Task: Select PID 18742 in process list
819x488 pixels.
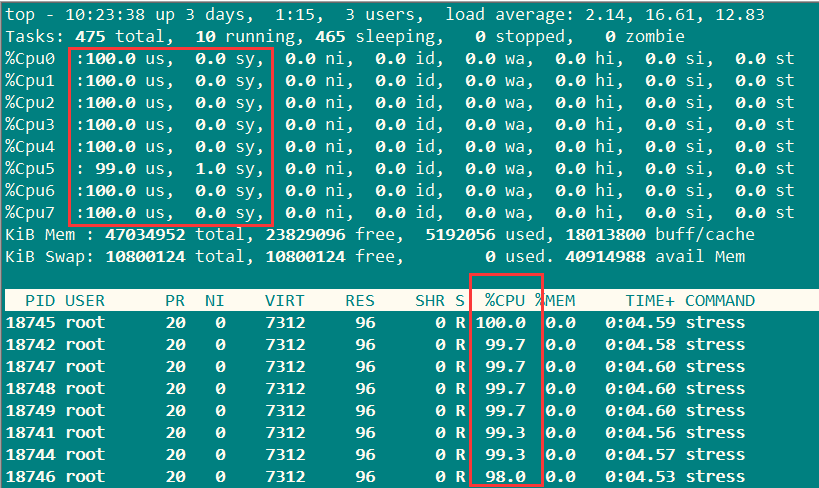Action: coord(29,344)
